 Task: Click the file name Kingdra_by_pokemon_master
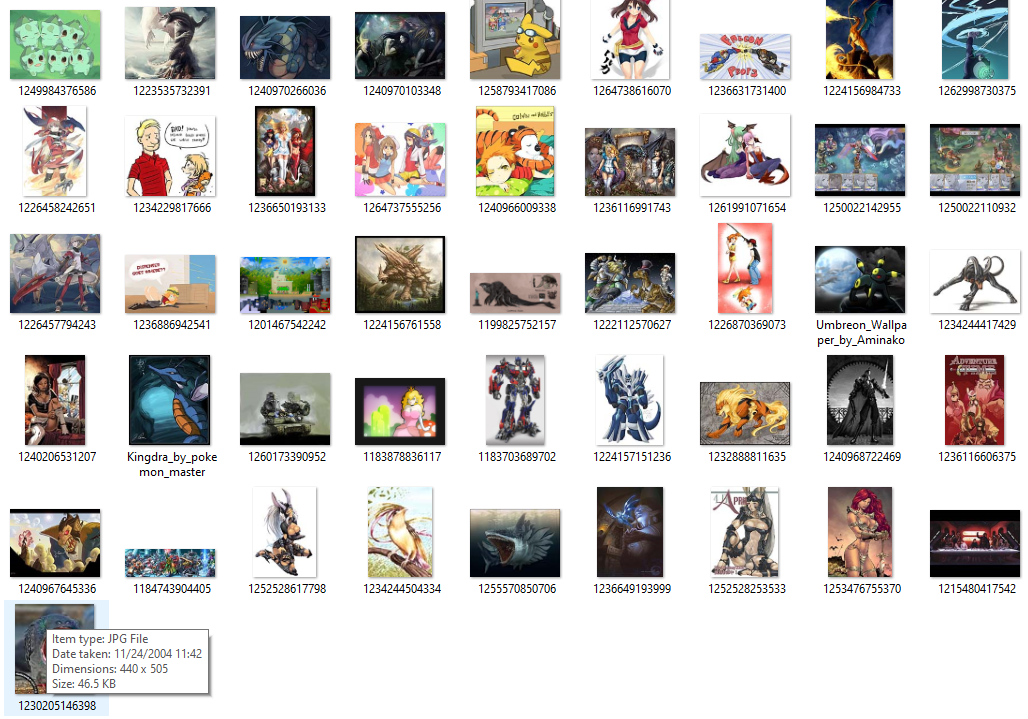click(172, 464)
